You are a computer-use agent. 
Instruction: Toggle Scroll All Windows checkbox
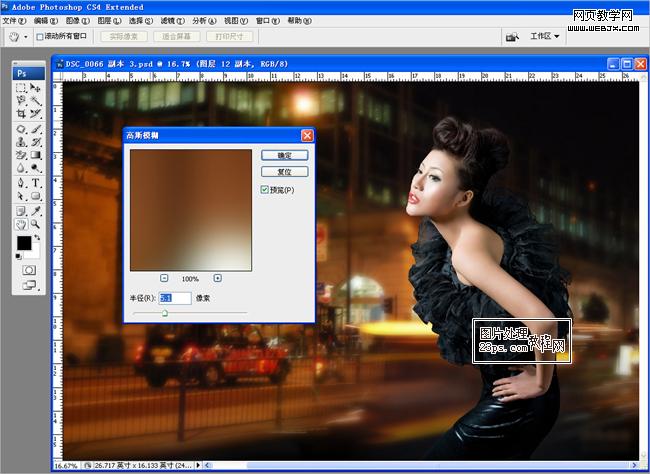(40, 37)
